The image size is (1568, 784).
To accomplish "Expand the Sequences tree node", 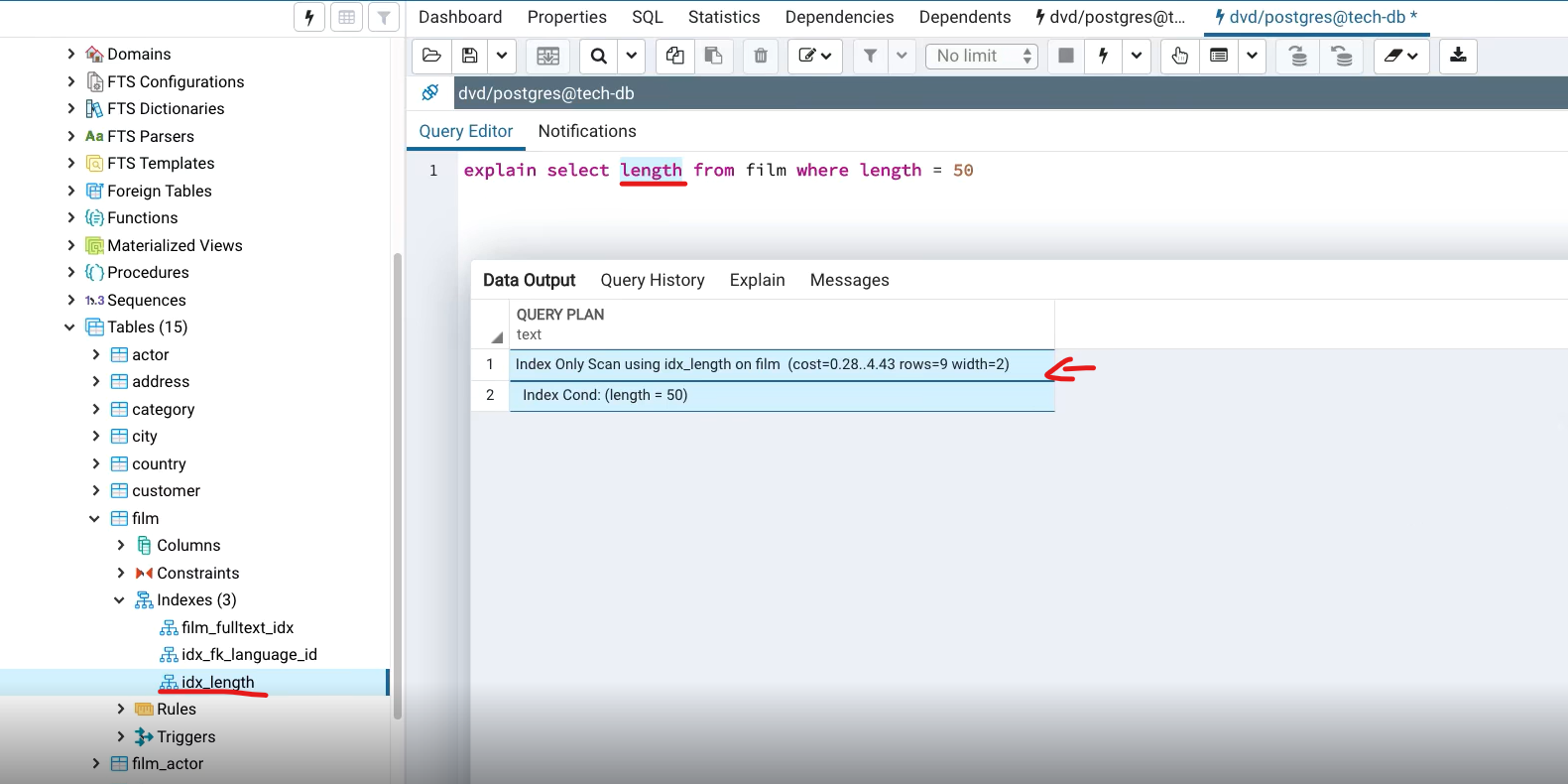I will coord(70,300).
